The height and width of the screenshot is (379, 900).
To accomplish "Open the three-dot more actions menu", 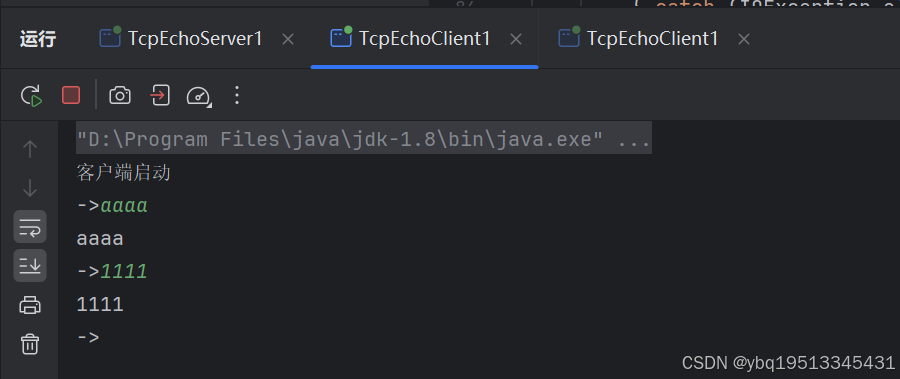I will (x=236, y=95).
